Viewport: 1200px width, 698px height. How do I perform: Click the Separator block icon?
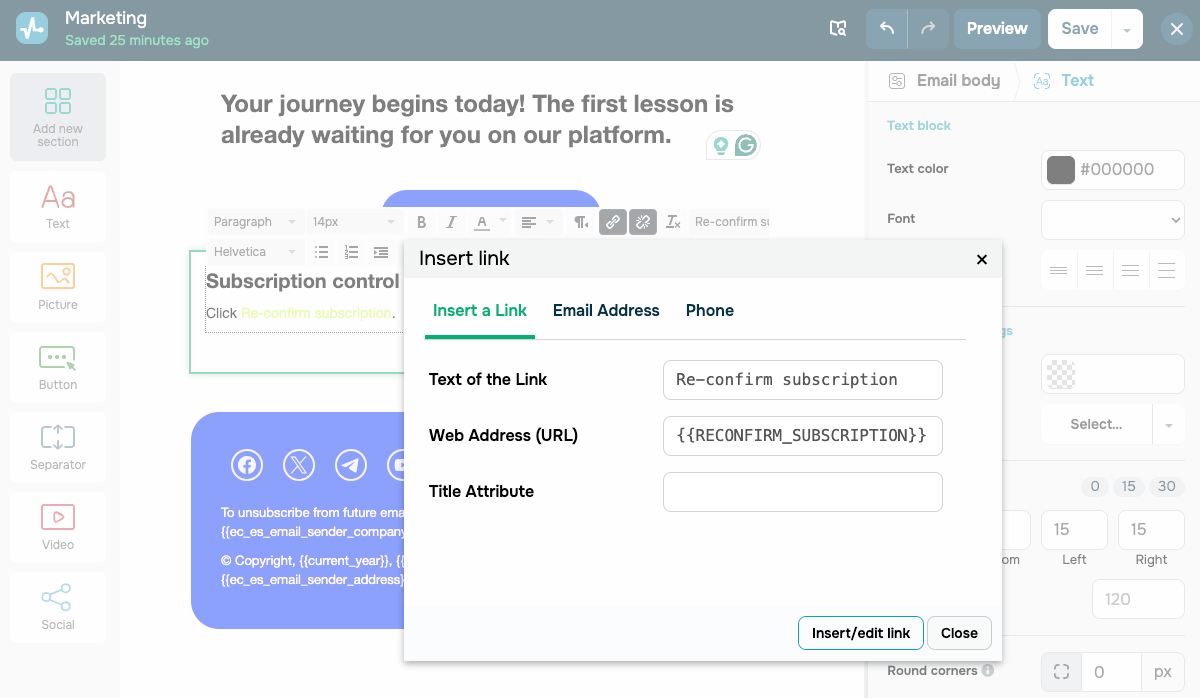[58, 446]
